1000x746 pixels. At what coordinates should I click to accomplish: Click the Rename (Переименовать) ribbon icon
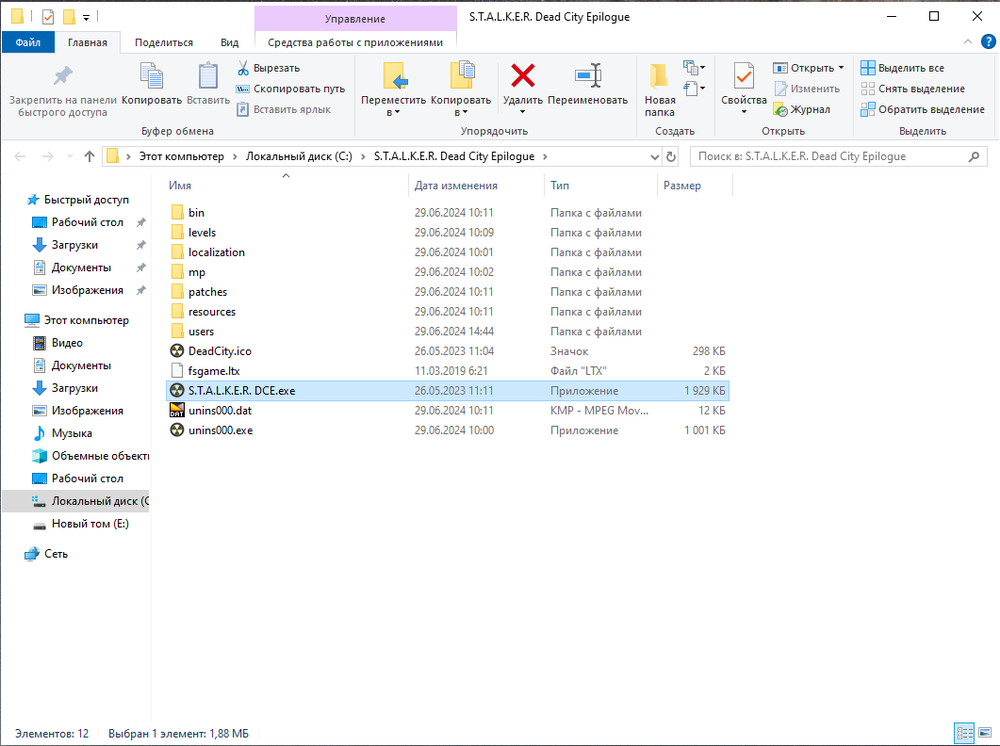click(x=587, y=76)
